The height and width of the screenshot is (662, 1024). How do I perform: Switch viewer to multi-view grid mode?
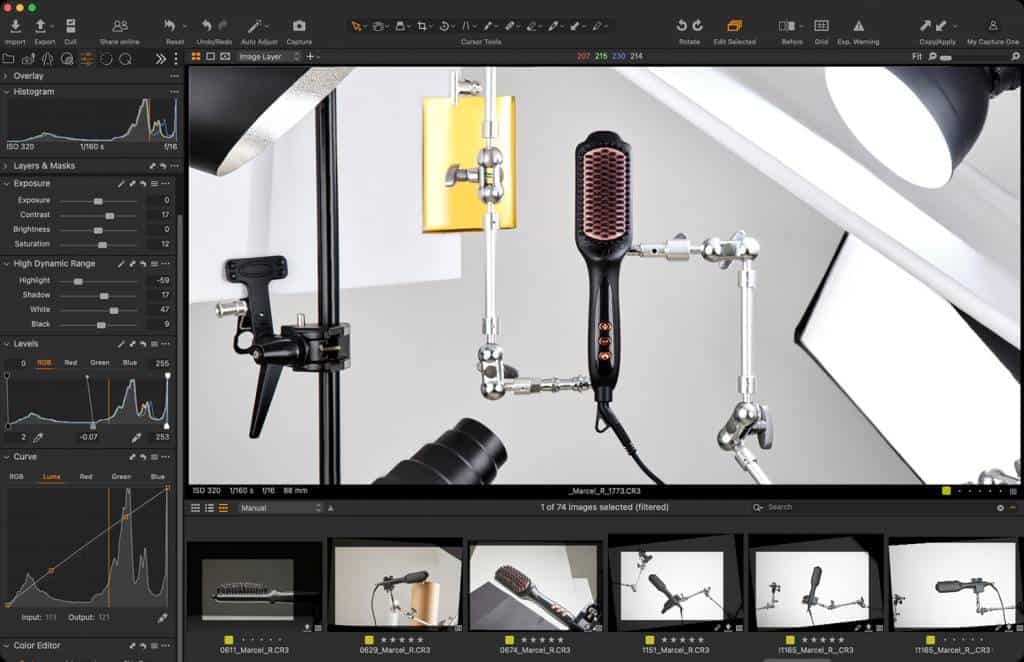click(196, 57)
